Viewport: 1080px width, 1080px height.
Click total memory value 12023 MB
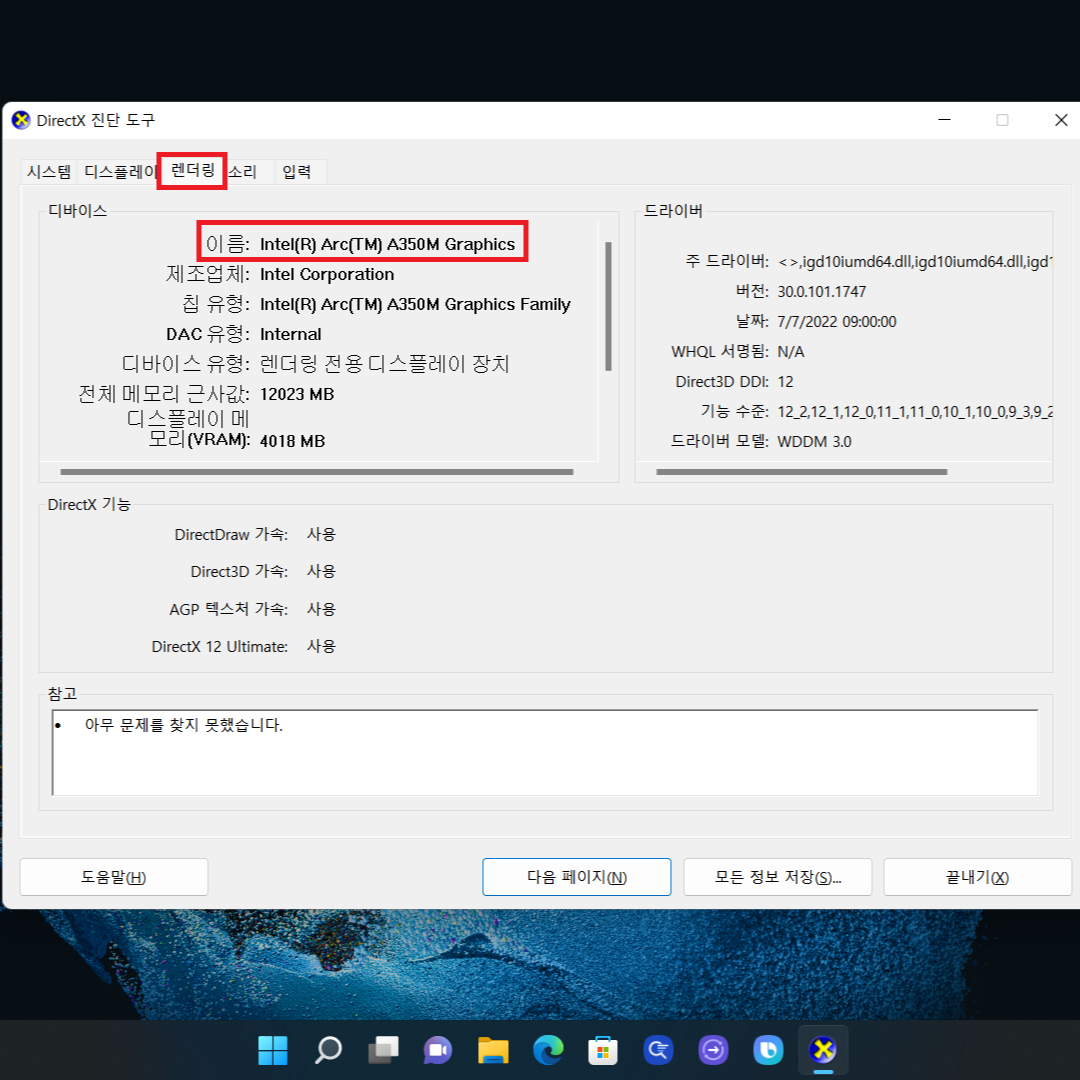coord(297,394)
